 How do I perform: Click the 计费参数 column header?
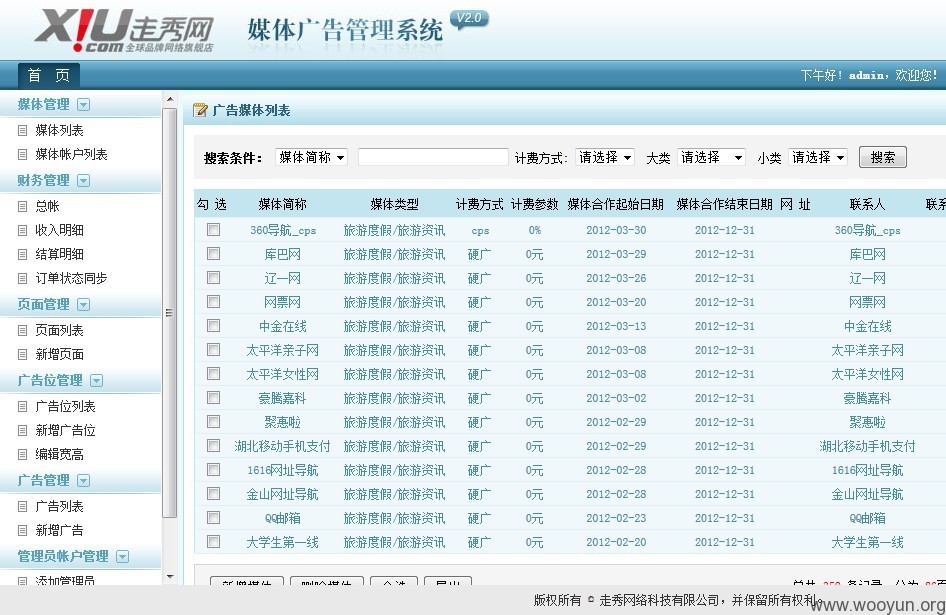tap(535, 205)
